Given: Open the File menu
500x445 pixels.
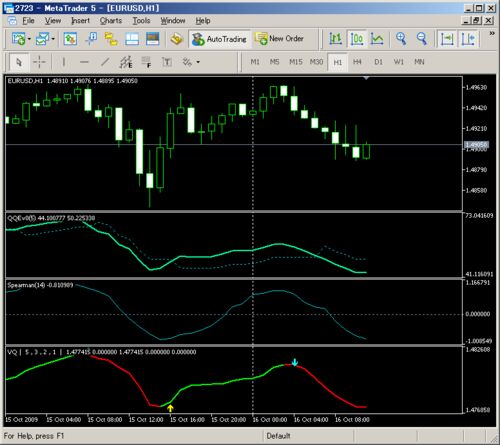Looking at the screenshot, I should pos(28,21).
